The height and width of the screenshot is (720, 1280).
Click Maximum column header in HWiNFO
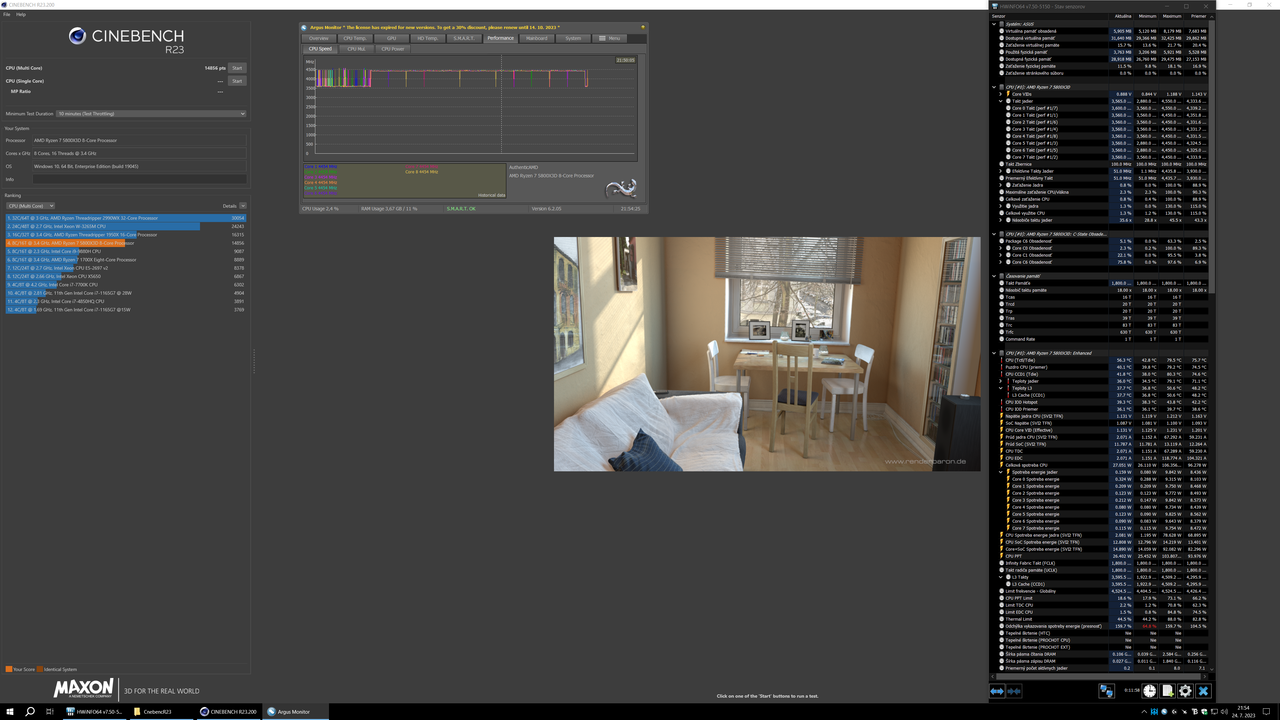click(x=1172, y=16)
